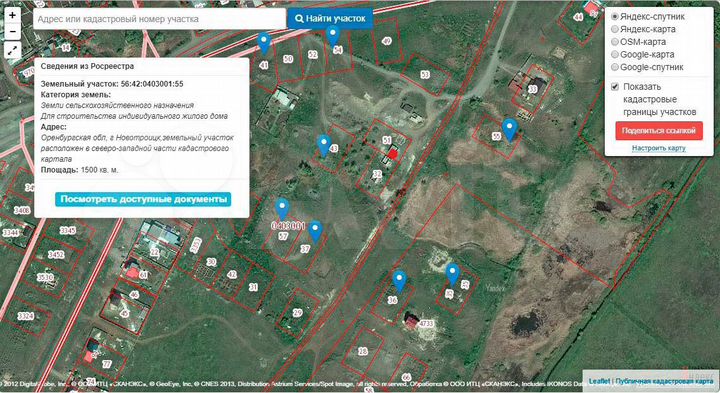720x393 pixels.
Task: Click the blue pin on parcel 54
Action: coord(332,36)
